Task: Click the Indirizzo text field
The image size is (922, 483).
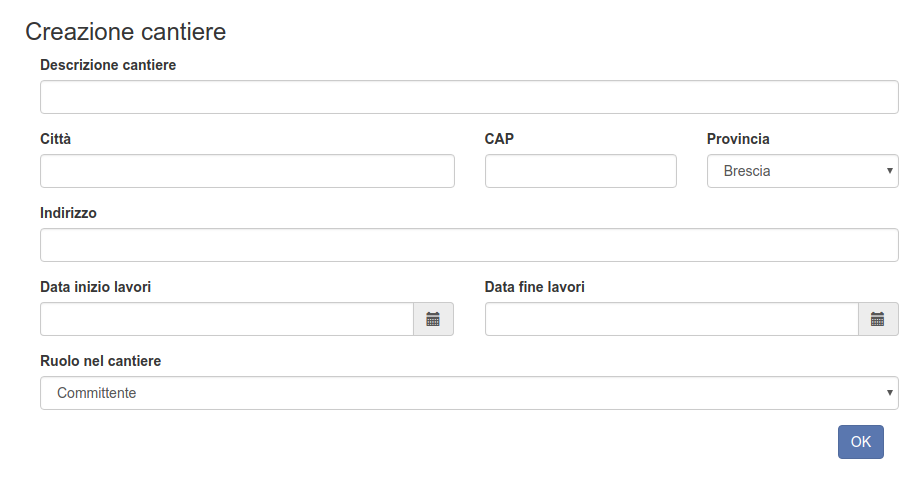Action: (x=469, y=245)
